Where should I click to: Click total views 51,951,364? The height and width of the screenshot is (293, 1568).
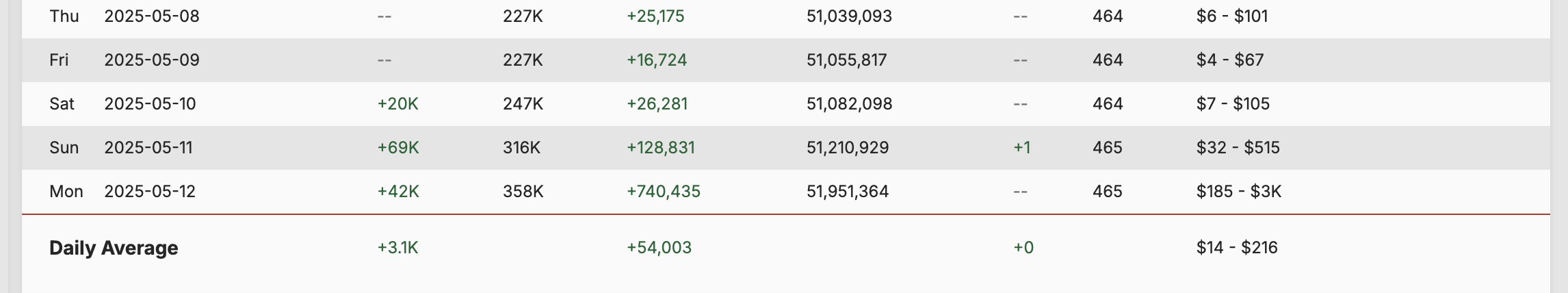click(848, 191)
